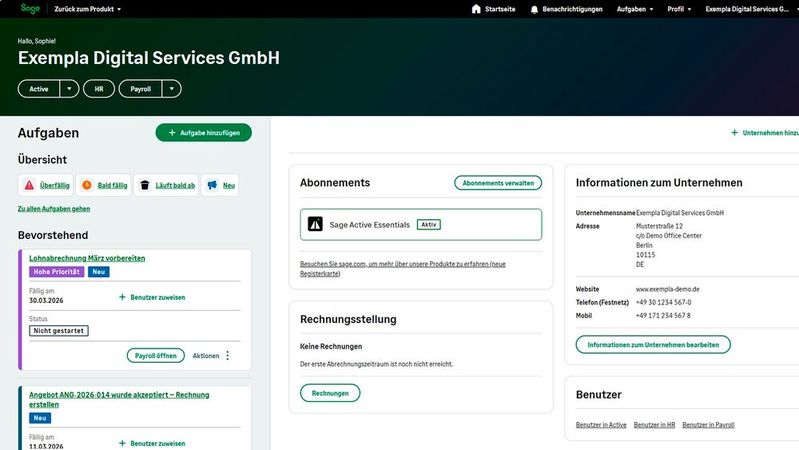Click plus icon beside Unternehmen hinzufügen
This screenshot has height=450, width=799.
(x=734, y=133)
